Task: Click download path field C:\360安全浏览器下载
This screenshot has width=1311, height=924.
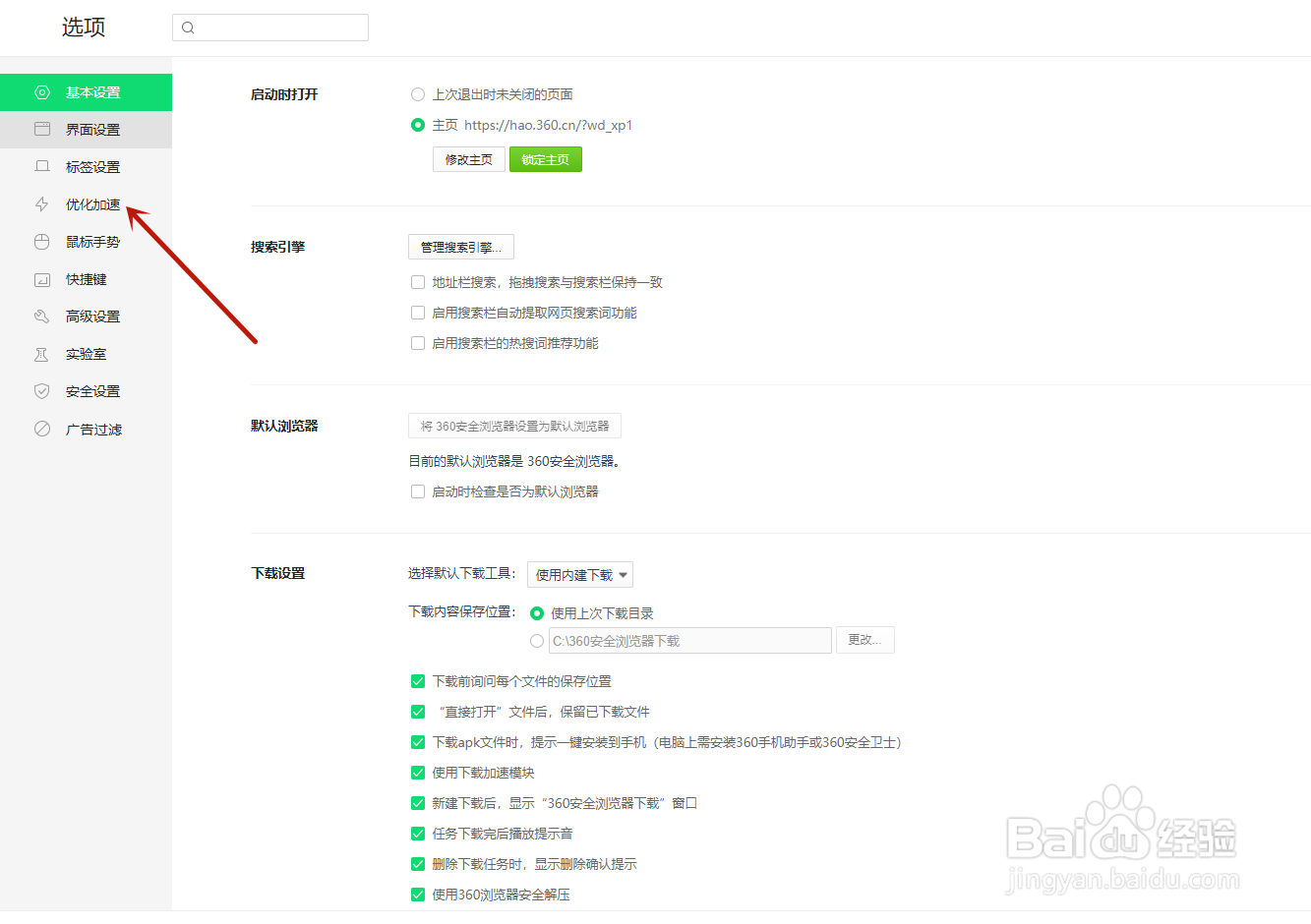Action: [690, 641]
